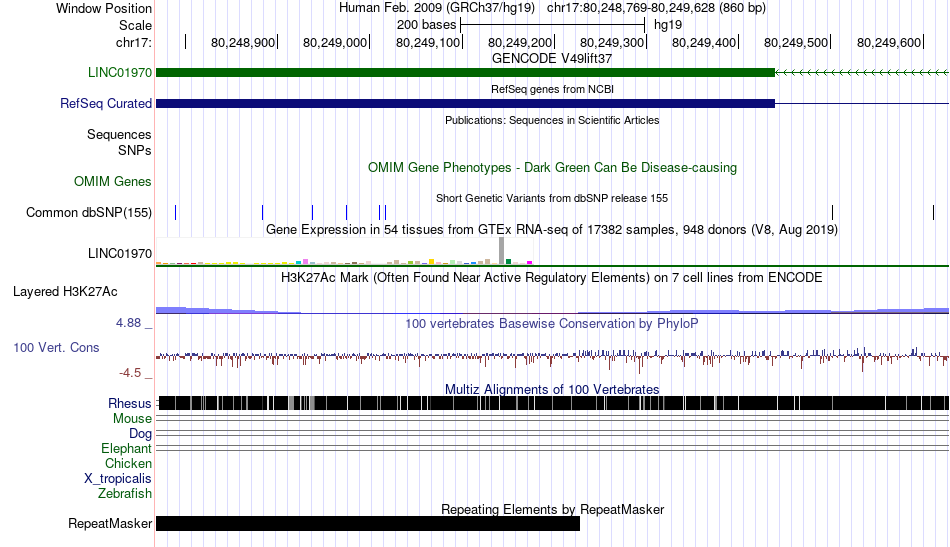
Task: Click the chr17: ruler label
Action: [134, 42]
